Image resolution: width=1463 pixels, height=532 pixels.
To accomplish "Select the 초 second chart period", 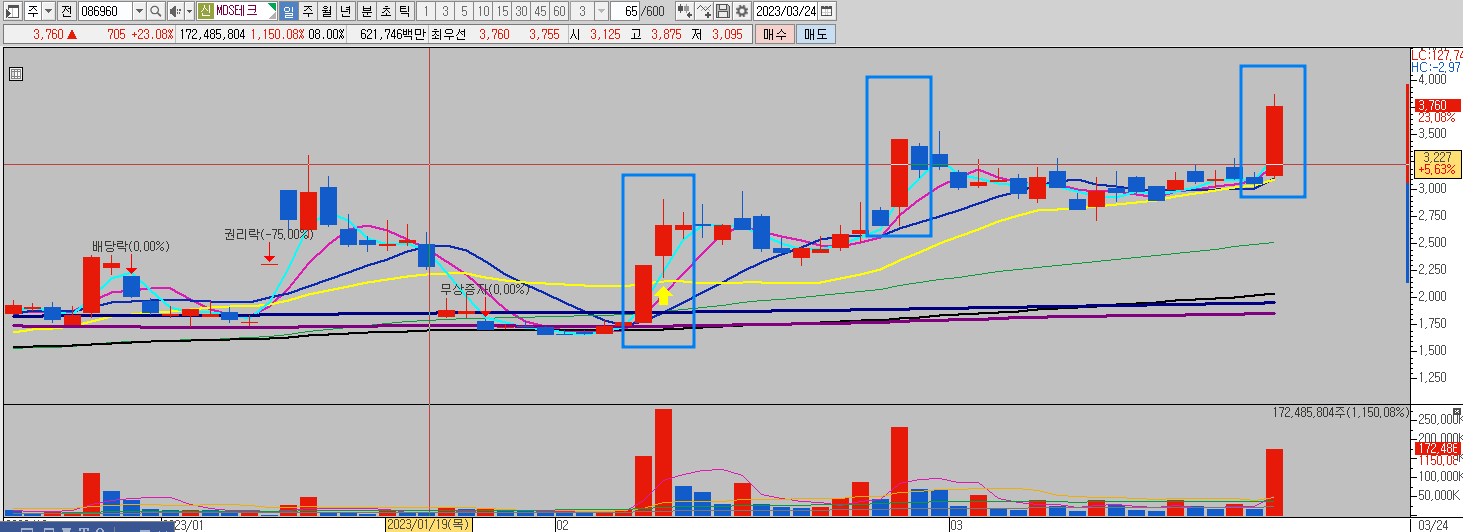I will [x=385, y=11].
